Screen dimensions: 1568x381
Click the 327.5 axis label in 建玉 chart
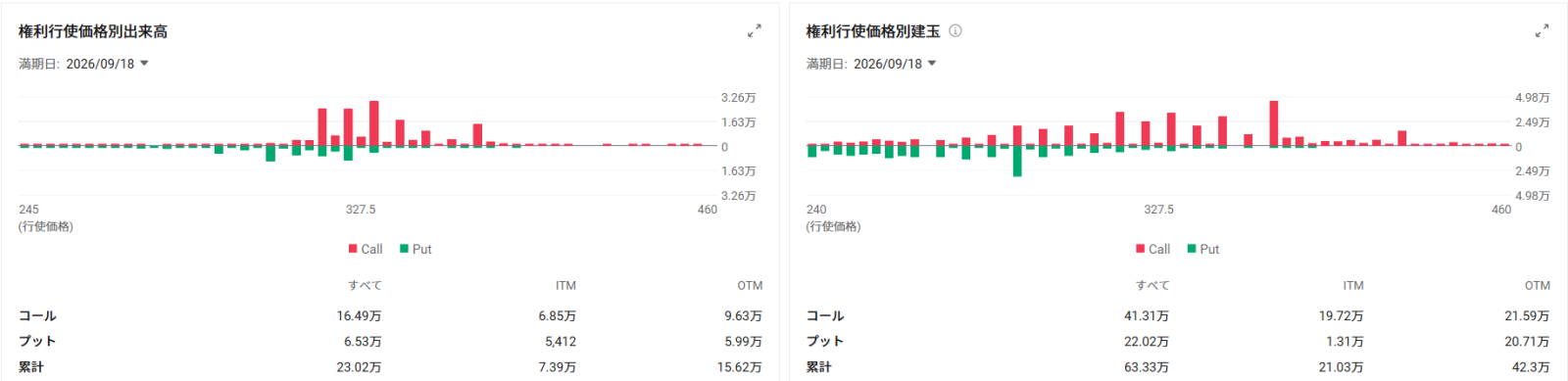point(1158,210)
